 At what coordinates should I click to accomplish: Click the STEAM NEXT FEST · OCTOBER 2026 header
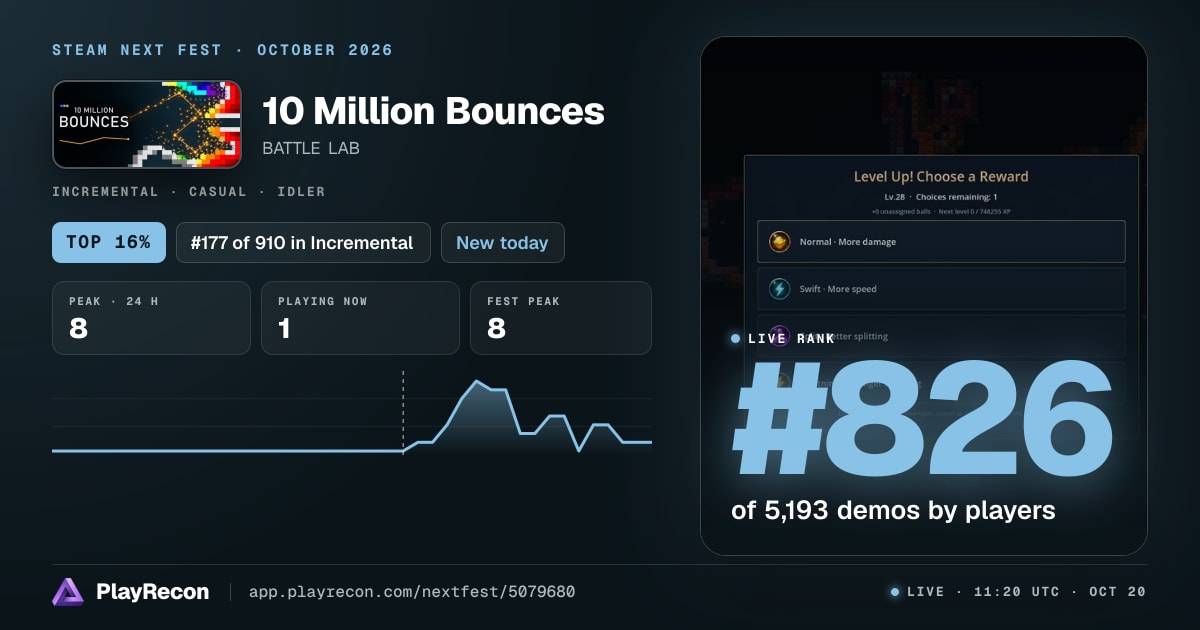[222, 50]
